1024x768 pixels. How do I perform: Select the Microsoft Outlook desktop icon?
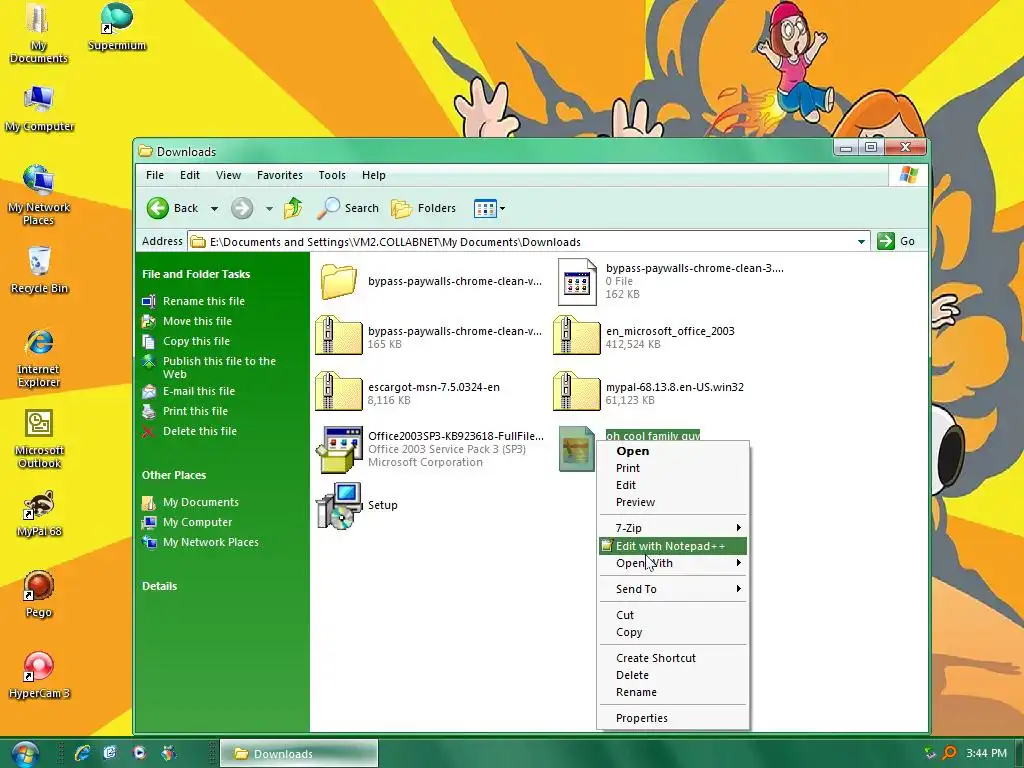click(x=39, y=438)
